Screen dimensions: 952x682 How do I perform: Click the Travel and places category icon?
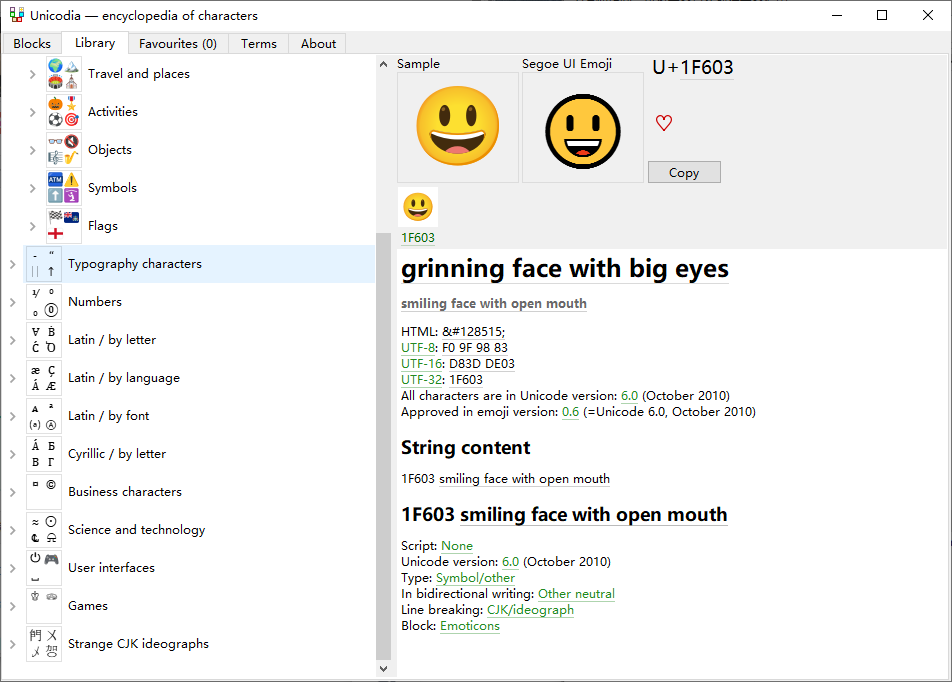(64, 74)
